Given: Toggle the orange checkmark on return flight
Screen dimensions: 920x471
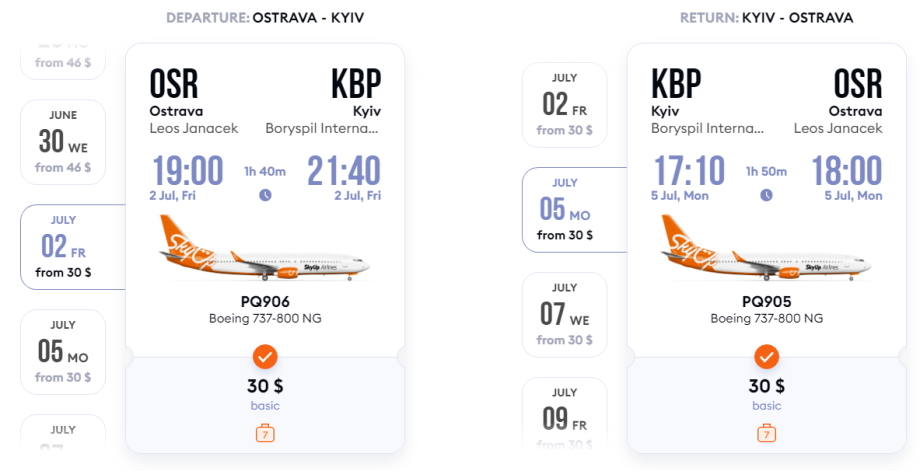Looking at the screenshot, I should click(x=767, y=356).
